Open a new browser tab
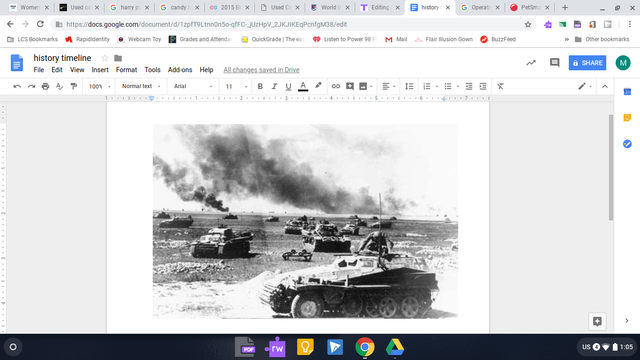This screenshot has width=640, height=360. point(565,7)
